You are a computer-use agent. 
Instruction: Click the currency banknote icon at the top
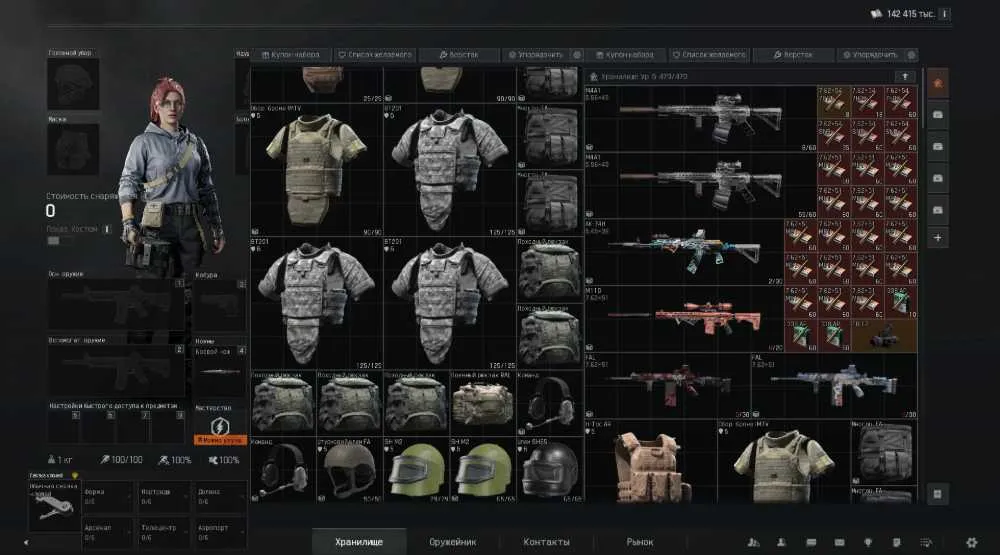(876, 13)
